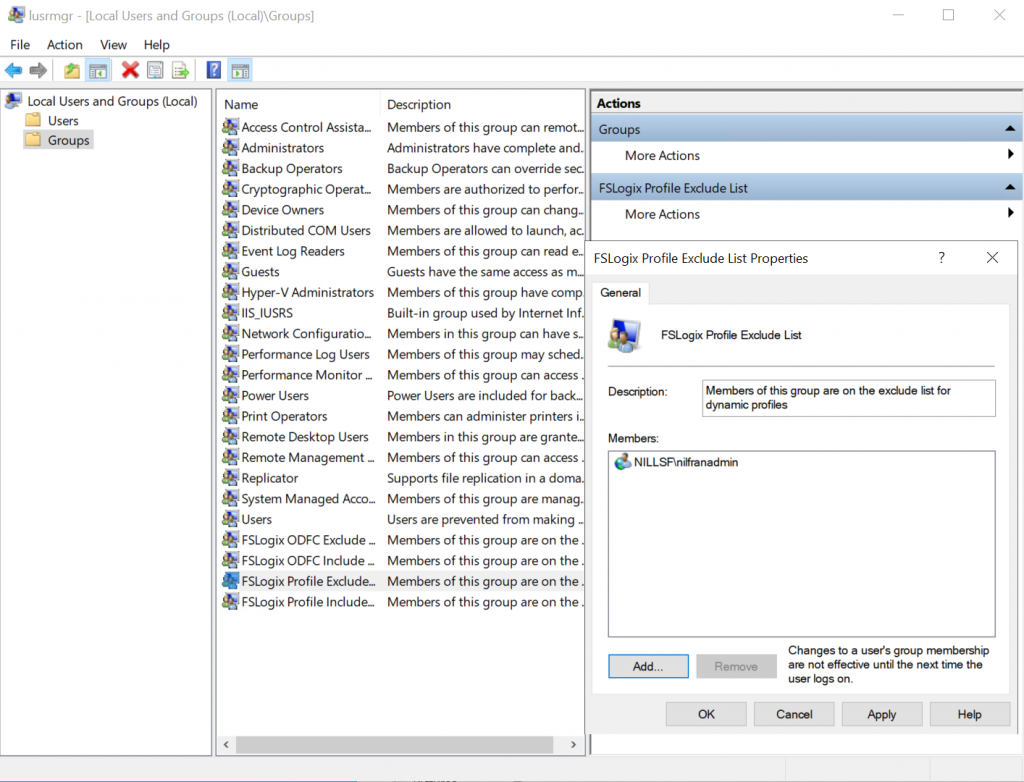Click the Remove button
This screenshot has width=1024, height=782.
(736, 666)
